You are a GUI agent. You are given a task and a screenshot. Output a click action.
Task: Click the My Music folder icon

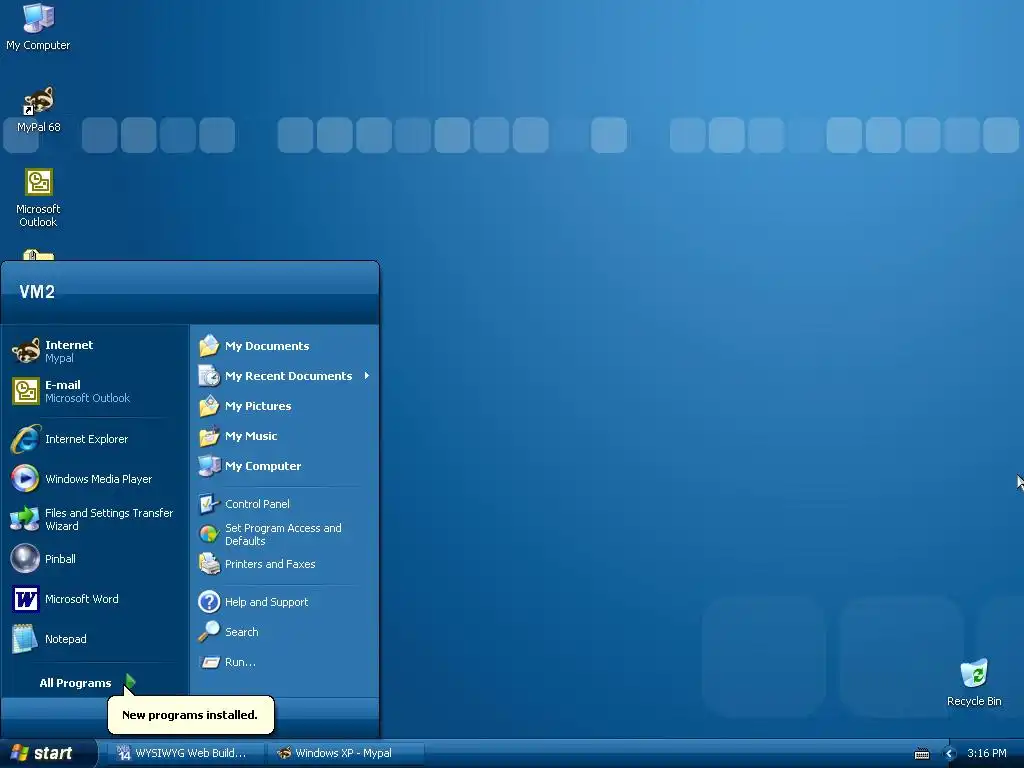(x=209, y=436)
